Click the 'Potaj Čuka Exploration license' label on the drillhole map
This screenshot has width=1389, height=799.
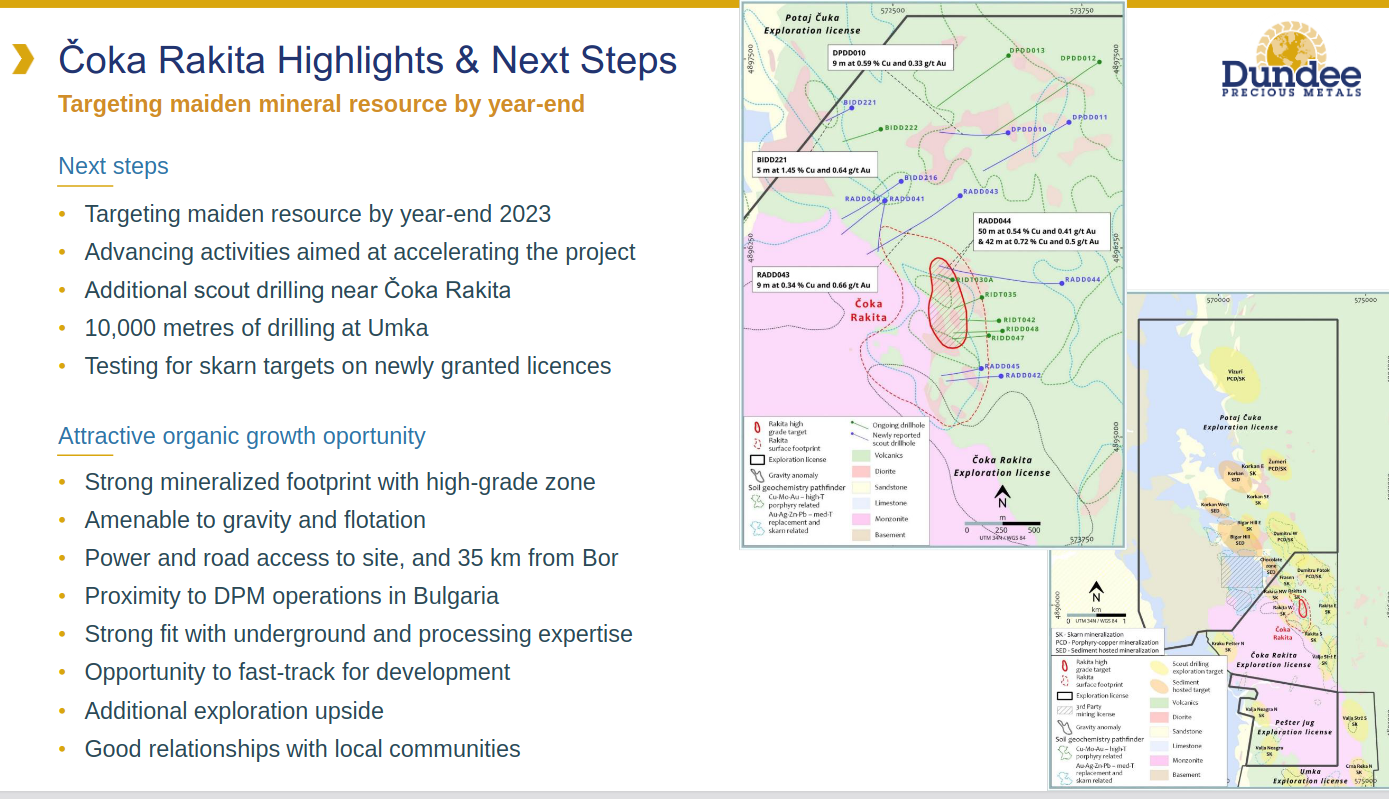click(810, 24)
